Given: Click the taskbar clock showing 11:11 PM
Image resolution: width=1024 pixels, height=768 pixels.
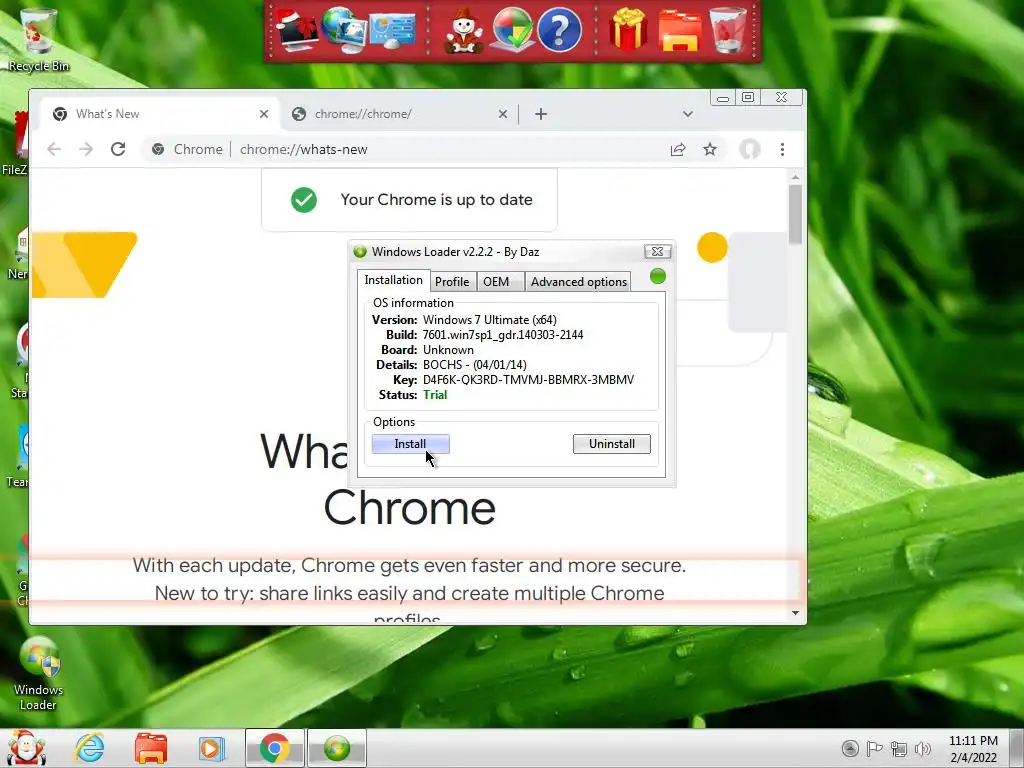Looking at the screenshot, I should click(x=973, y=748).
